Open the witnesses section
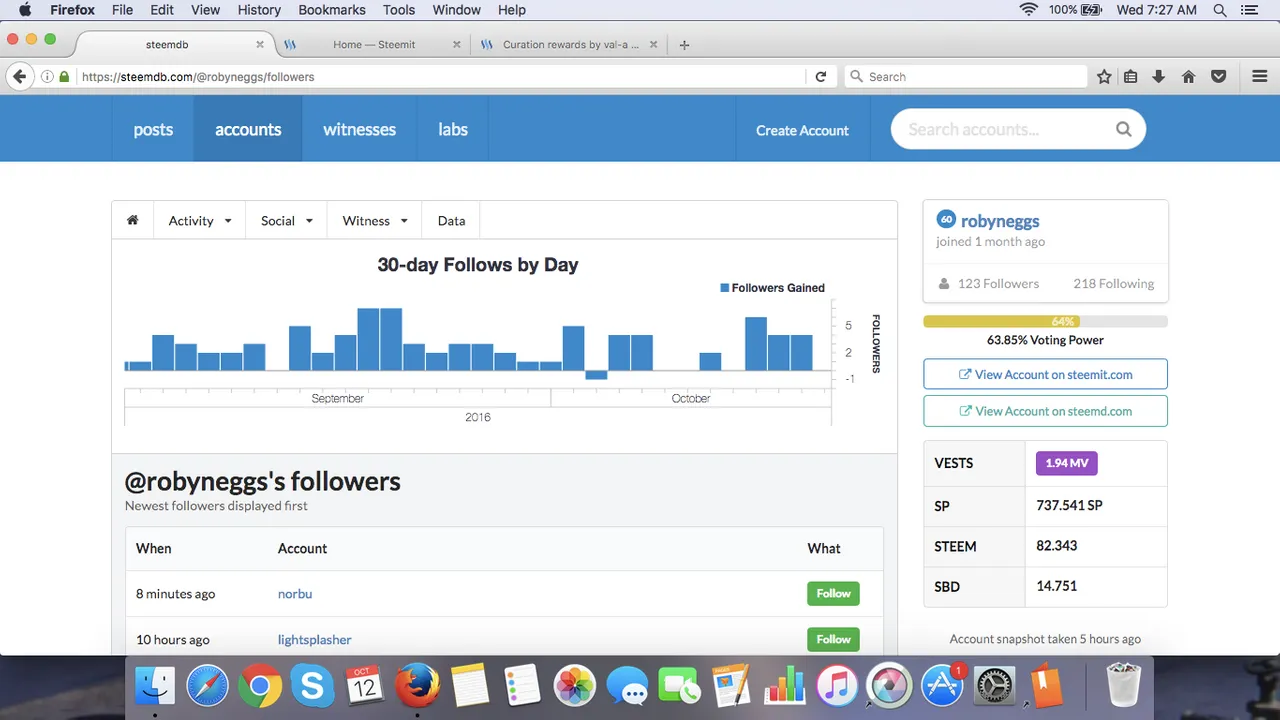Image resolution: width=1280 pixels, height=720 pixels. click(x=359, y=129)
